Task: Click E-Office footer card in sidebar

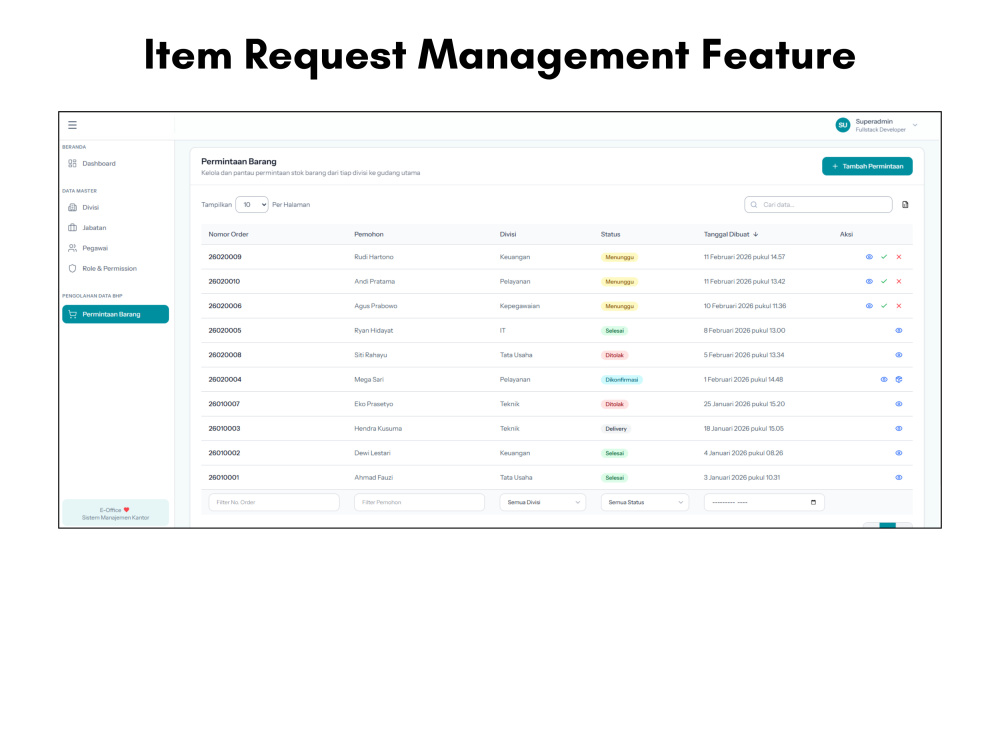Action: tap(115, 513)
